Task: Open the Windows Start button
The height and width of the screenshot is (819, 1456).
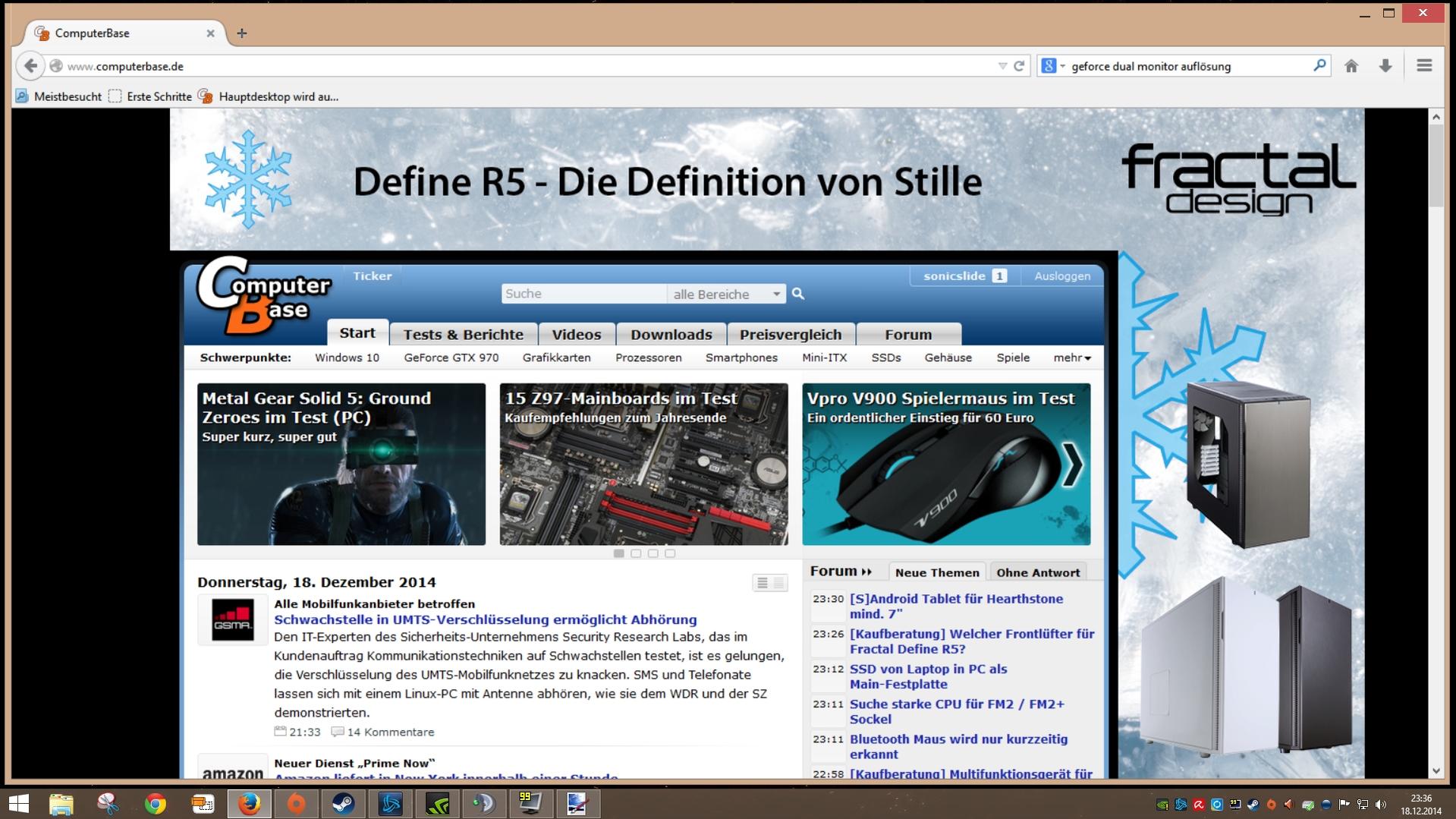Action: click(19, 803)
